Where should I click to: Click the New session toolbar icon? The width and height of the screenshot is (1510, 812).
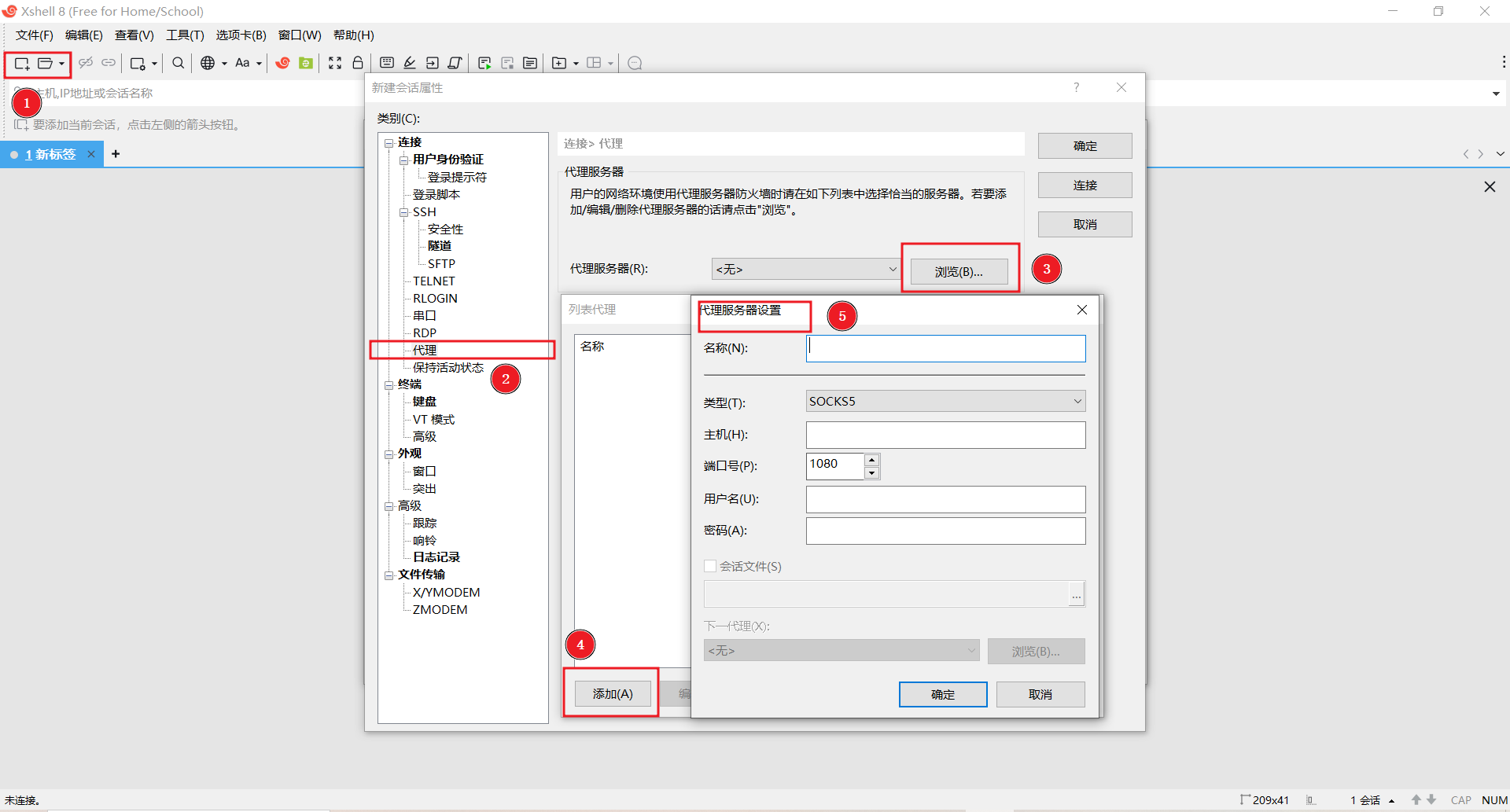(22, 64)
